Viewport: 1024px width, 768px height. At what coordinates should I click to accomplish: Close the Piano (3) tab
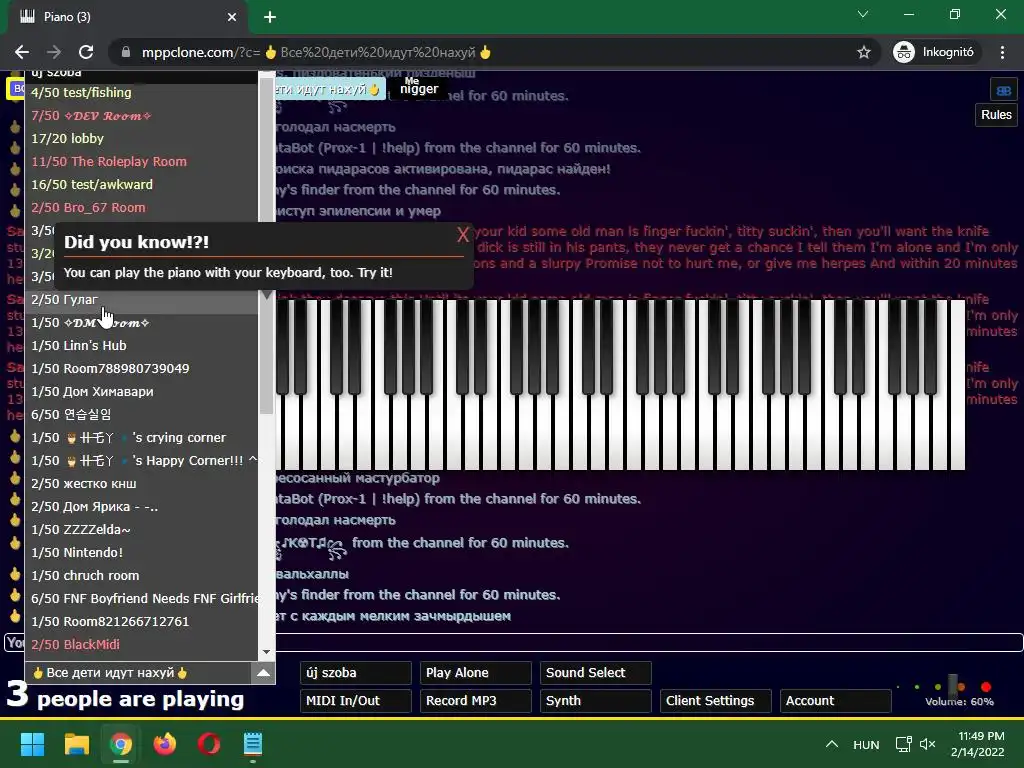232,17
